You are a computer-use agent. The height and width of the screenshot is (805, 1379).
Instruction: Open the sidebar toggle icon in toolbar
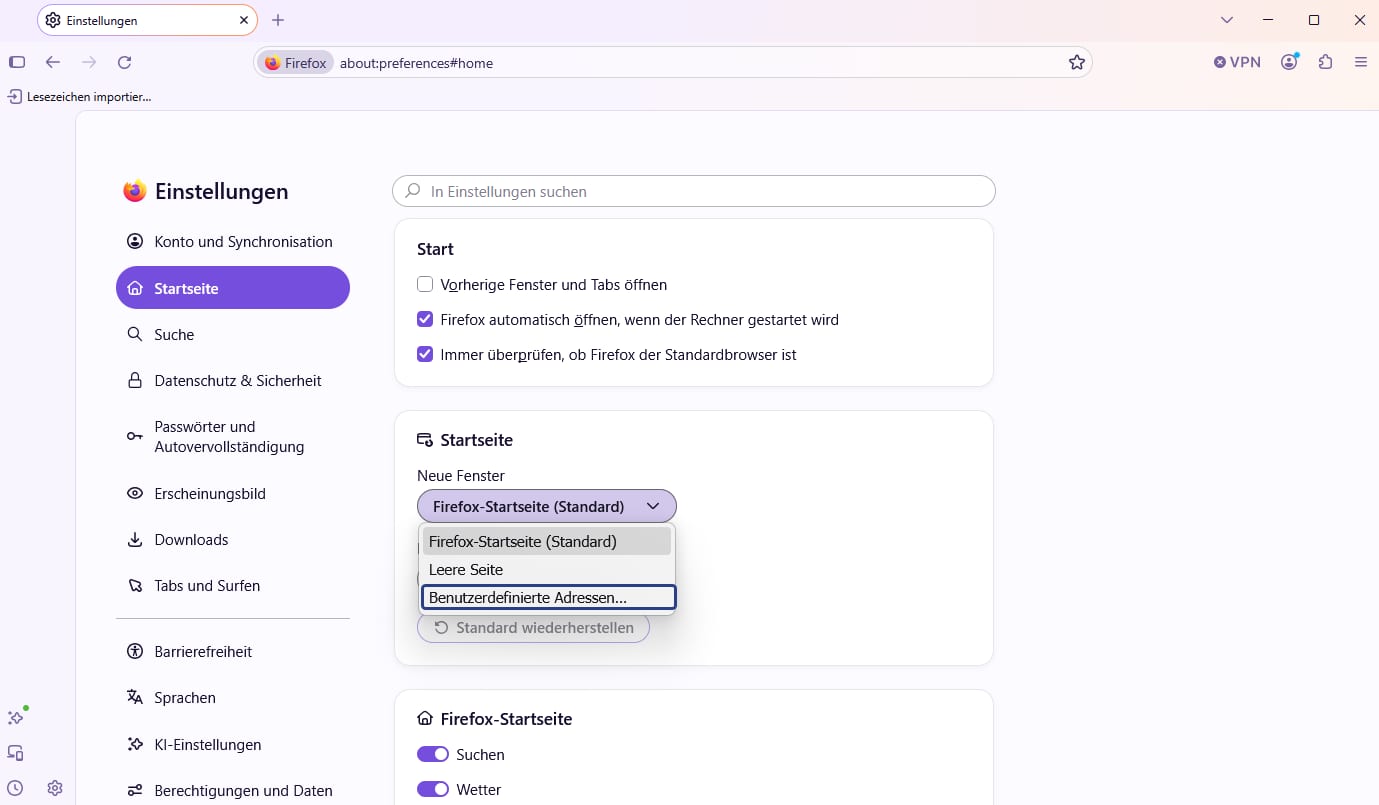coord(17,62)
